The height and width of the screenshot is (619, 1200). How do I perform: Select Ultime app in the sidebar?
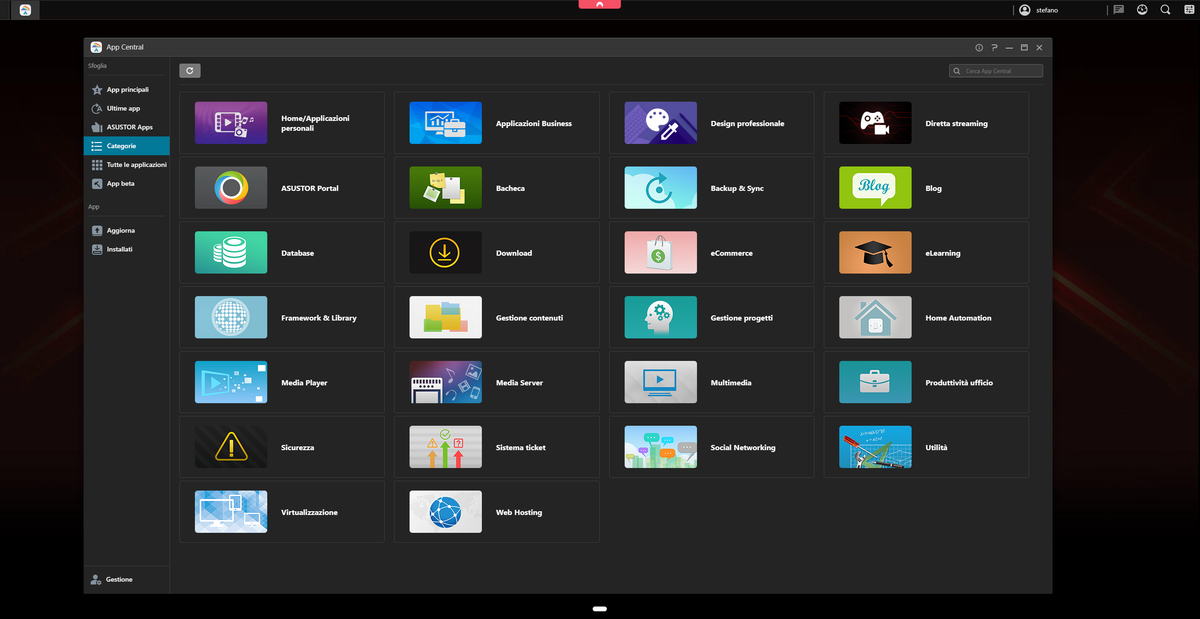127,108
